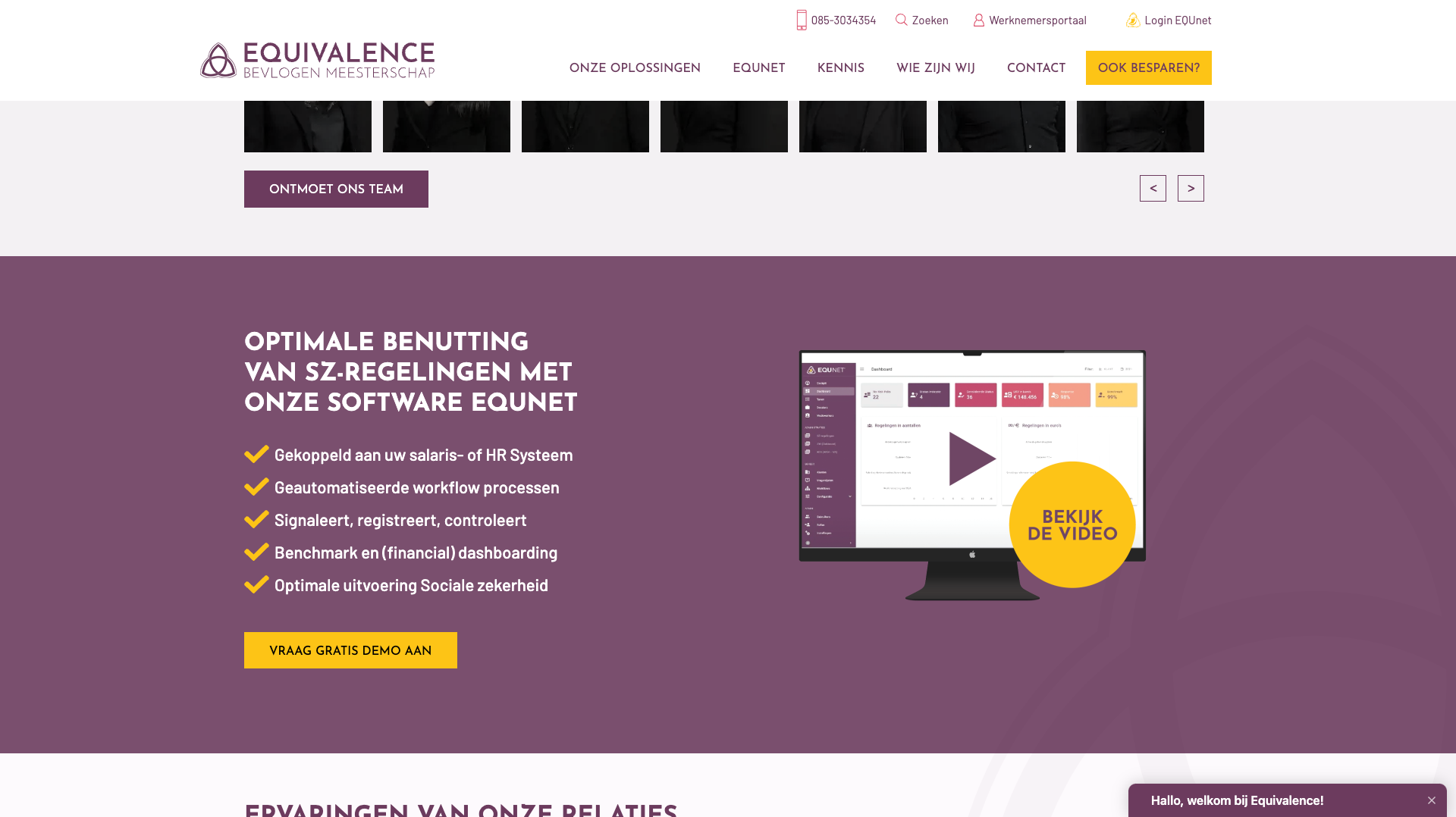This screenshot has width=1456, height=817.
Task: Close the welcome chat popup
Action: pyautogui.click(x=1432, y=800)
